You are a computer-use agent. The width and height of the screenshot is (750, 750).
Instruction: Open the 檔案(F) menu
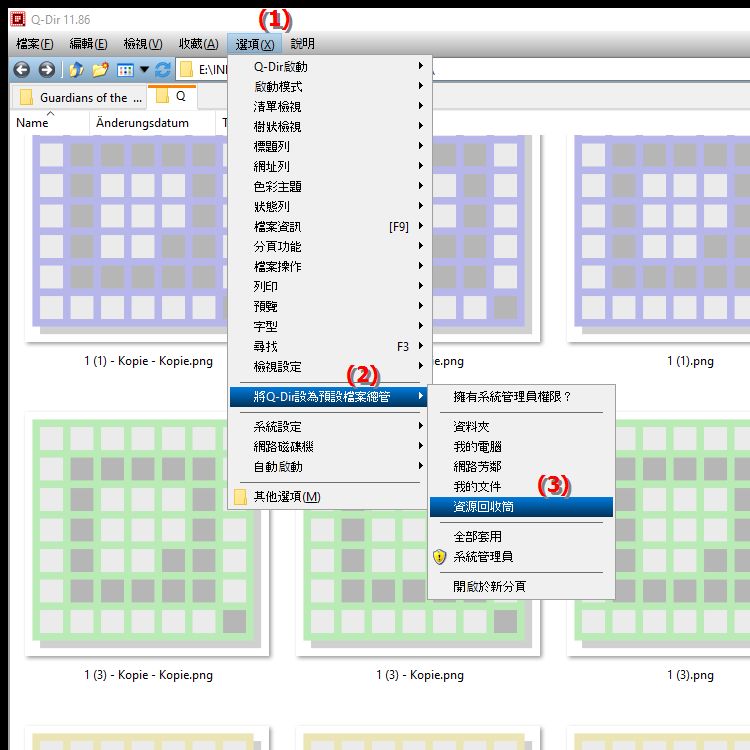[x=35, y=44]
